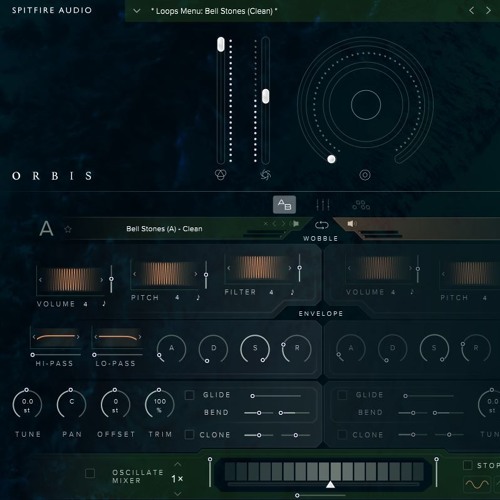Click next shape arrow on LO-PASS display

click(140, 337)
